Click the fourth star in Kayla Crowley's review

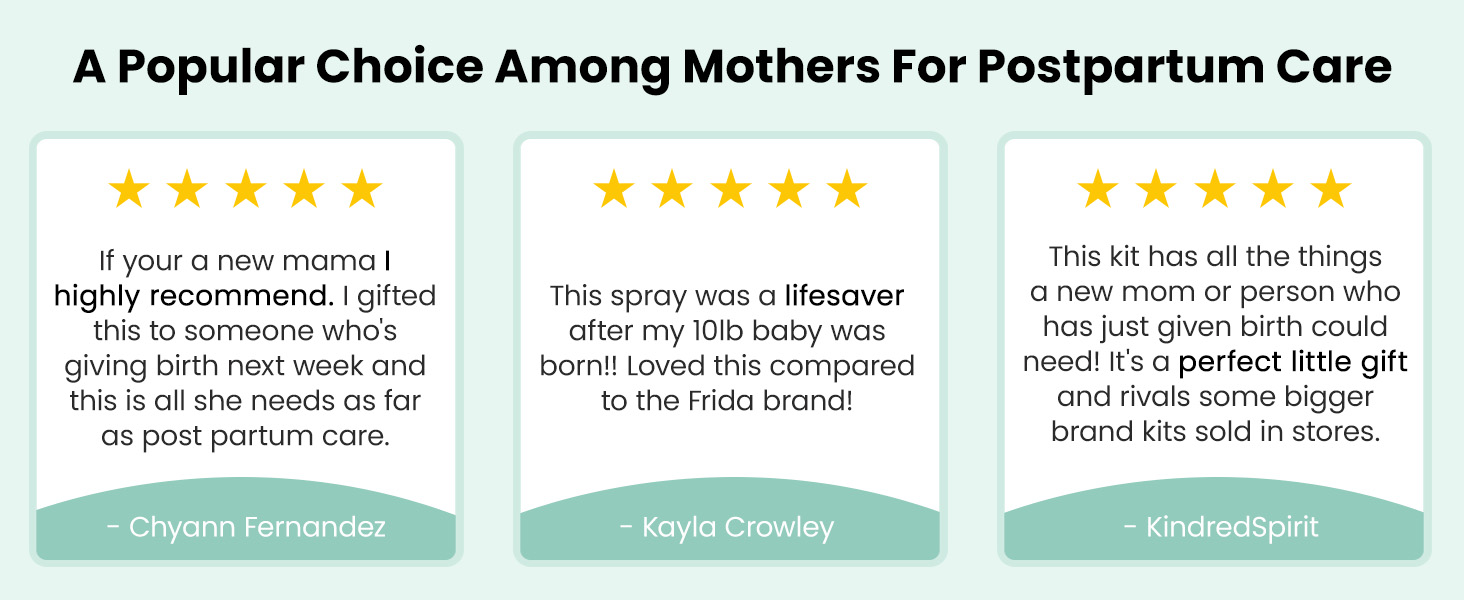pyautogui.click(x=789, y=190)
